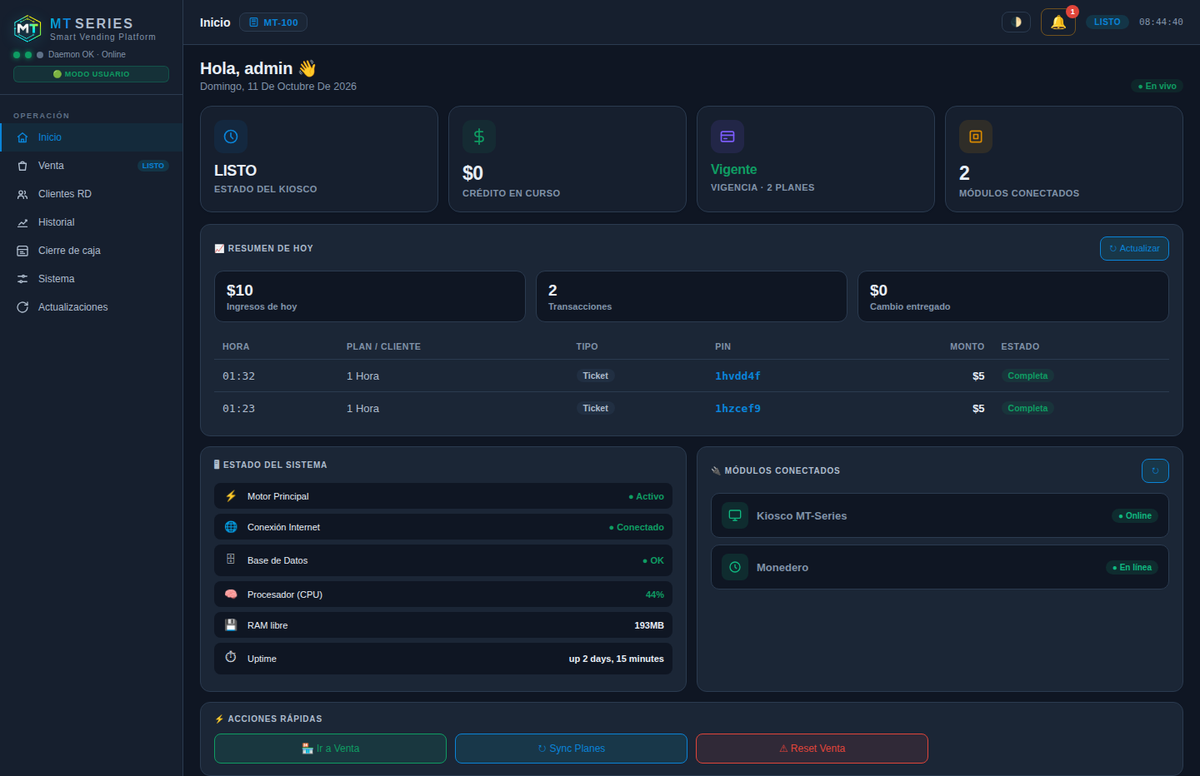The height and width of the screenshot is (776, 1200).
Task: Open Cierre de caja in the sidebar
Action: 91,250
